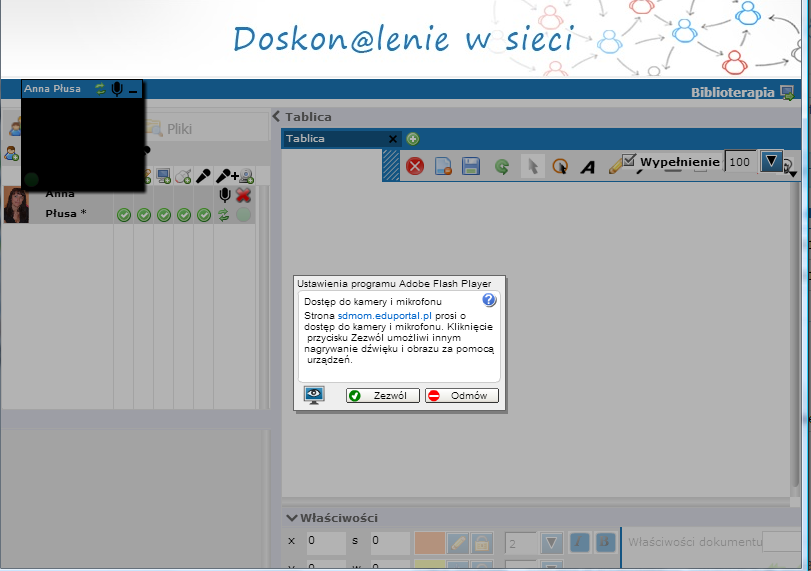Select the pointer arrow tool
The height and width of the screenshot is (571, 811).
point(533,167)
